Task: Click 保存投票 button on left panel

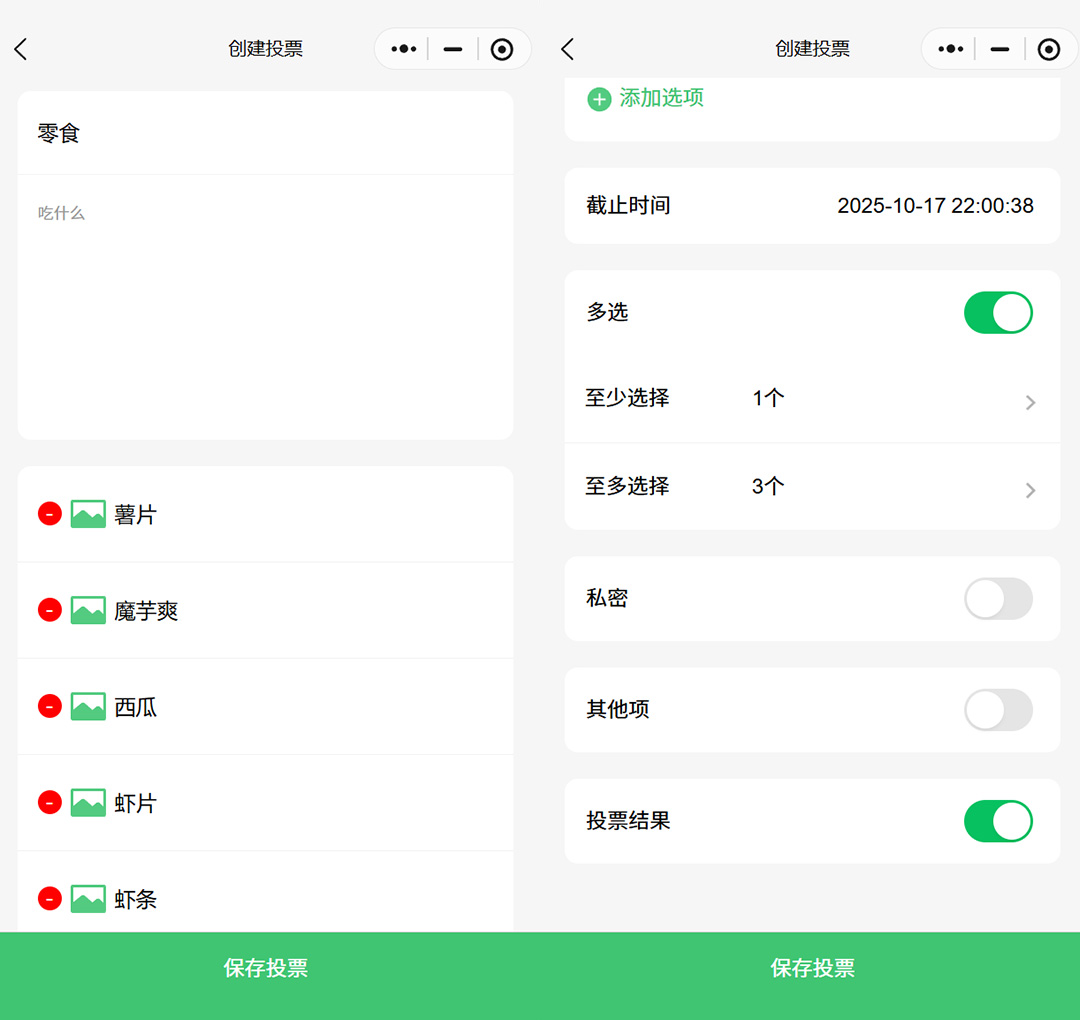Action: [x=266, y=968]
